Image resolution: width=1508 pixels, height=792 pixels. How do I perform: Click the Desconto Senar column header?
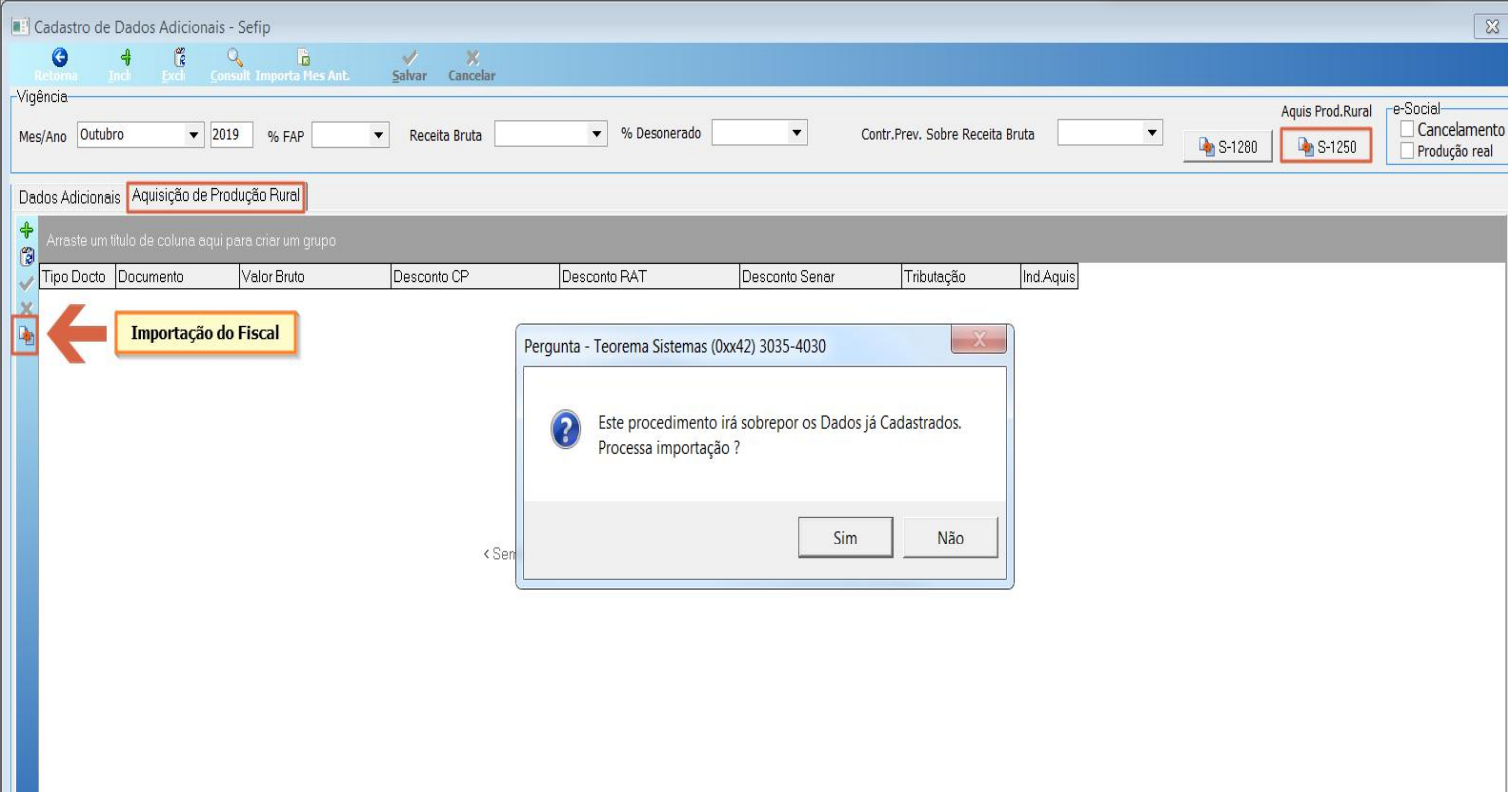click(820, 277)
